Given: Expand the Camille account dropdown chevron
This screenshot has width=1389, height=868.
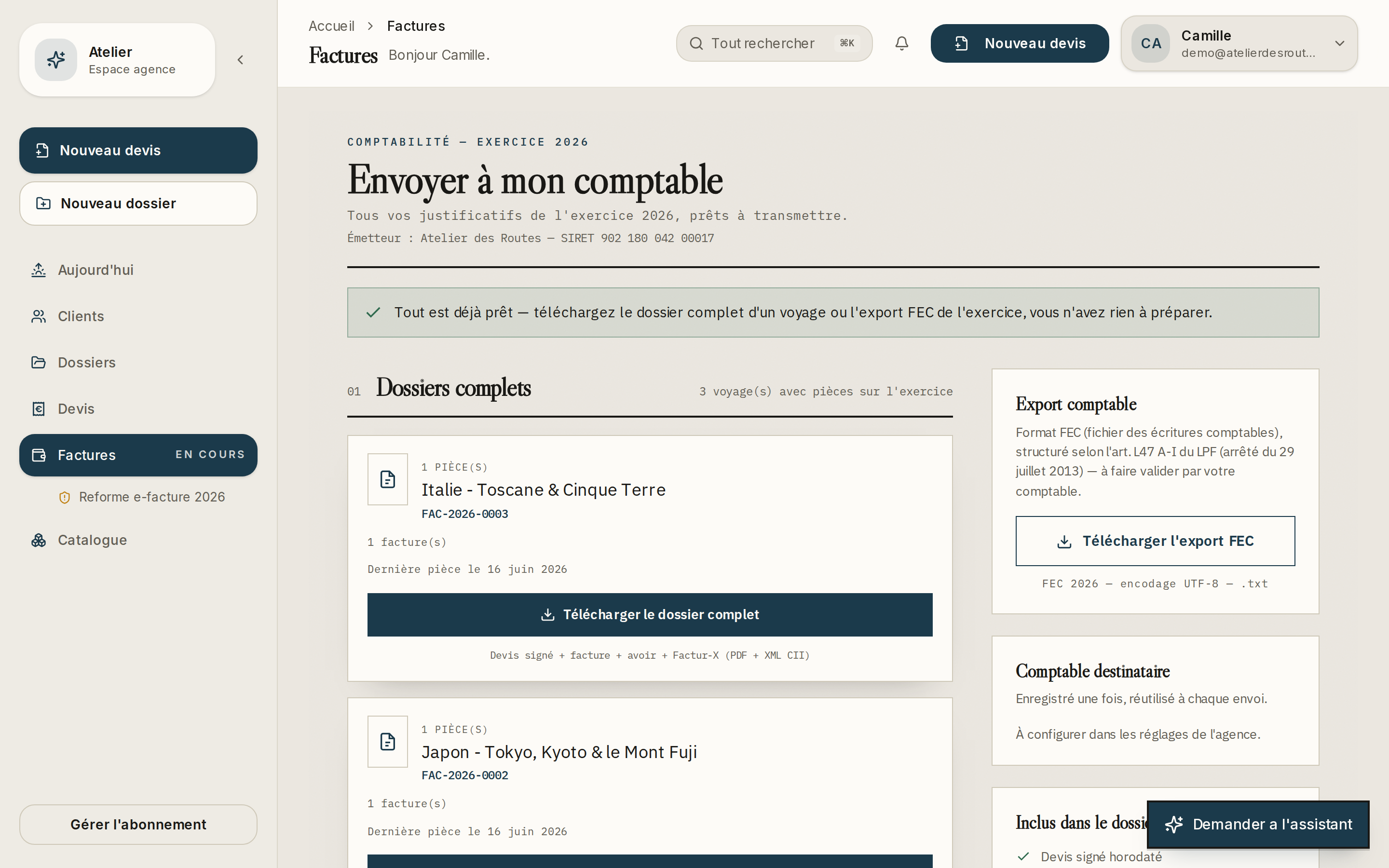Looking at the screenshot, I should 1340,43.
